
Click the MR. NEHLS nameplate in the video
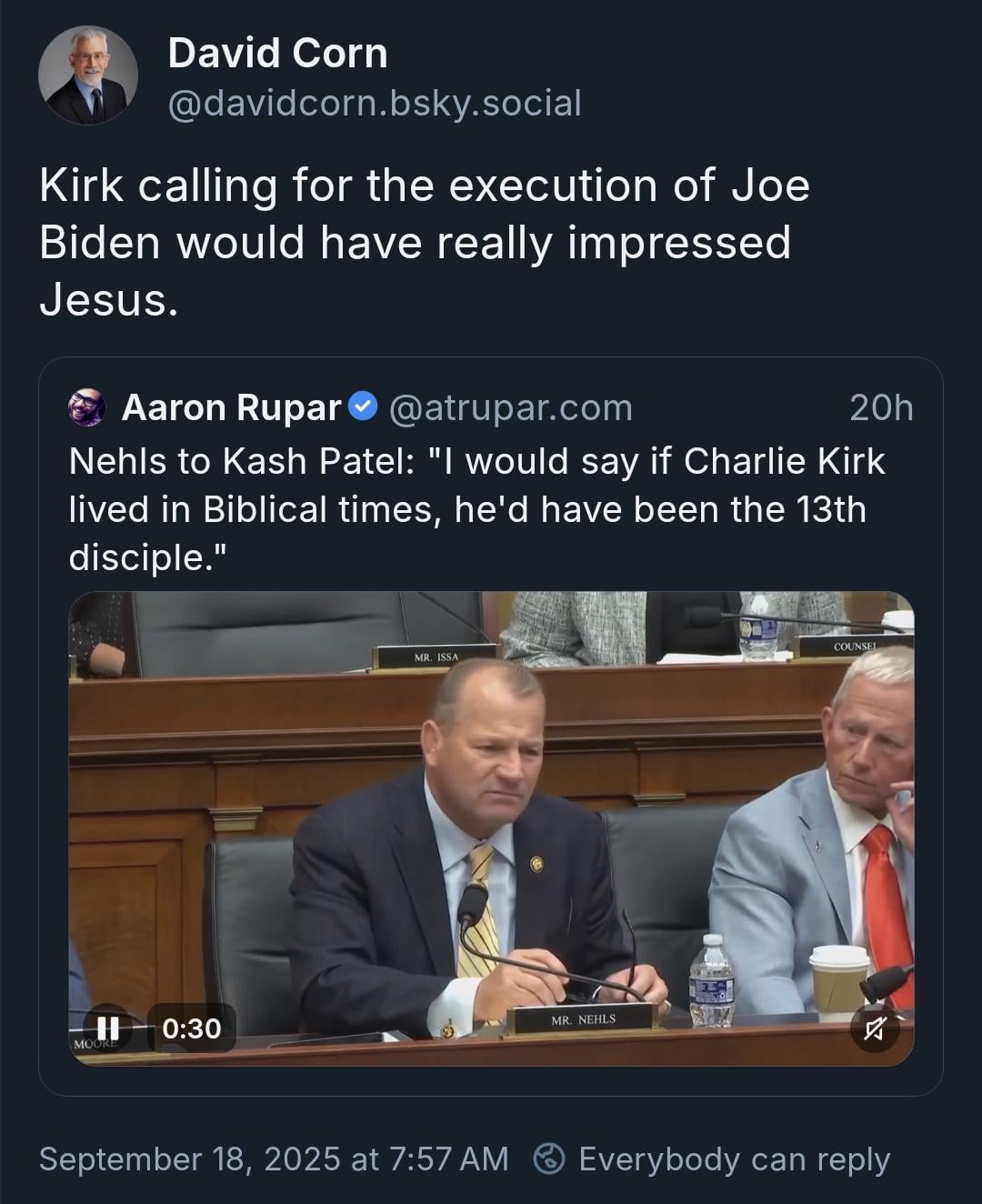[583, 1018]
